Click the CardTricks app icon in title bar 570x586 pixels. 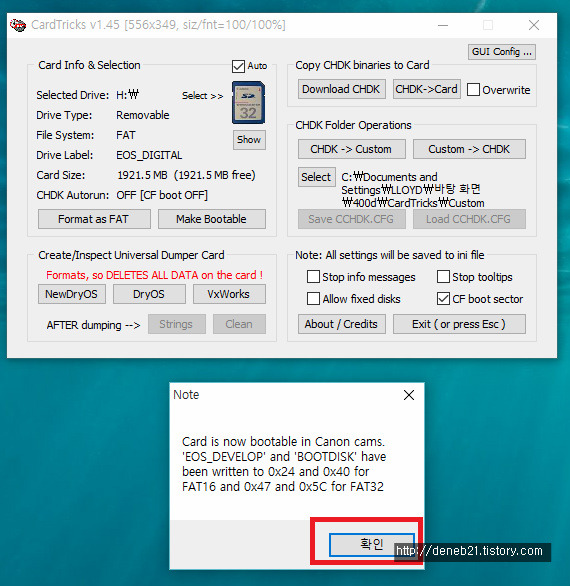coord(18,25)
